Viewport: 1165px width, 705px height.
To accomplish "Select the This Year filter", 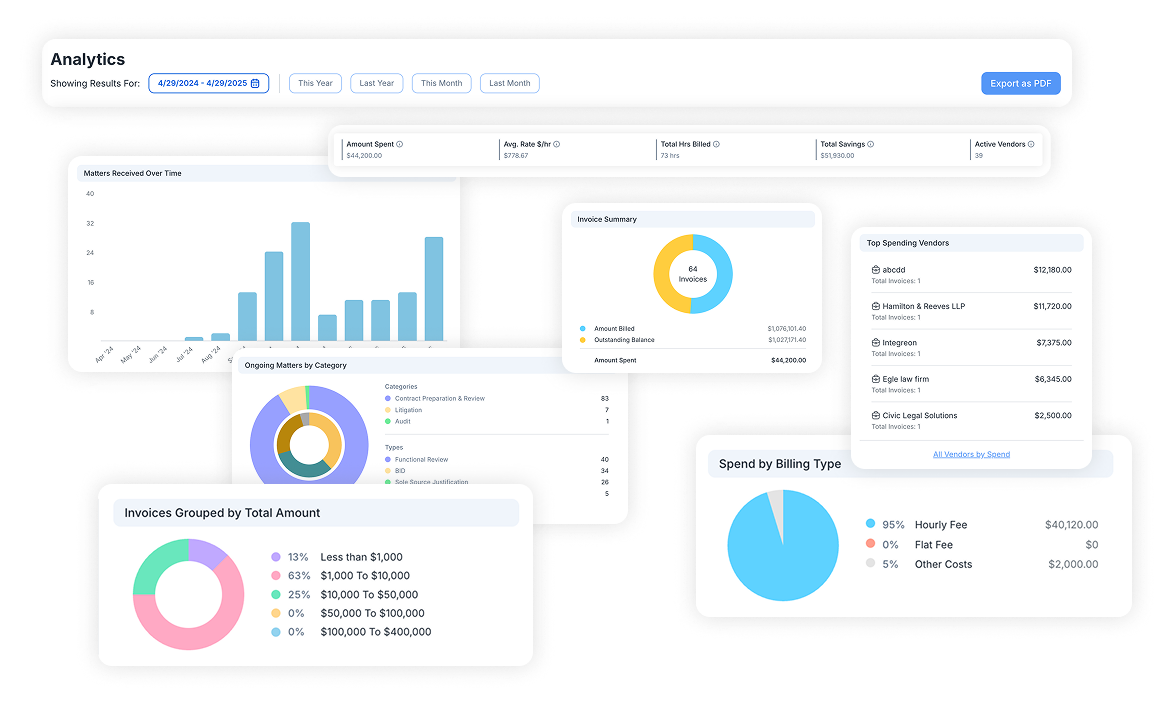I will [x=315, y=83].
